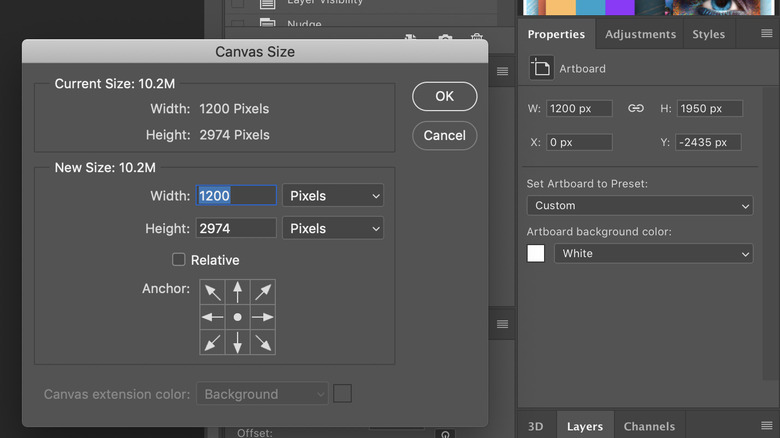This screenshot has width=780, height=438.
Task: Set anchor to bottom-center arrow
Action: pos(237,342)
